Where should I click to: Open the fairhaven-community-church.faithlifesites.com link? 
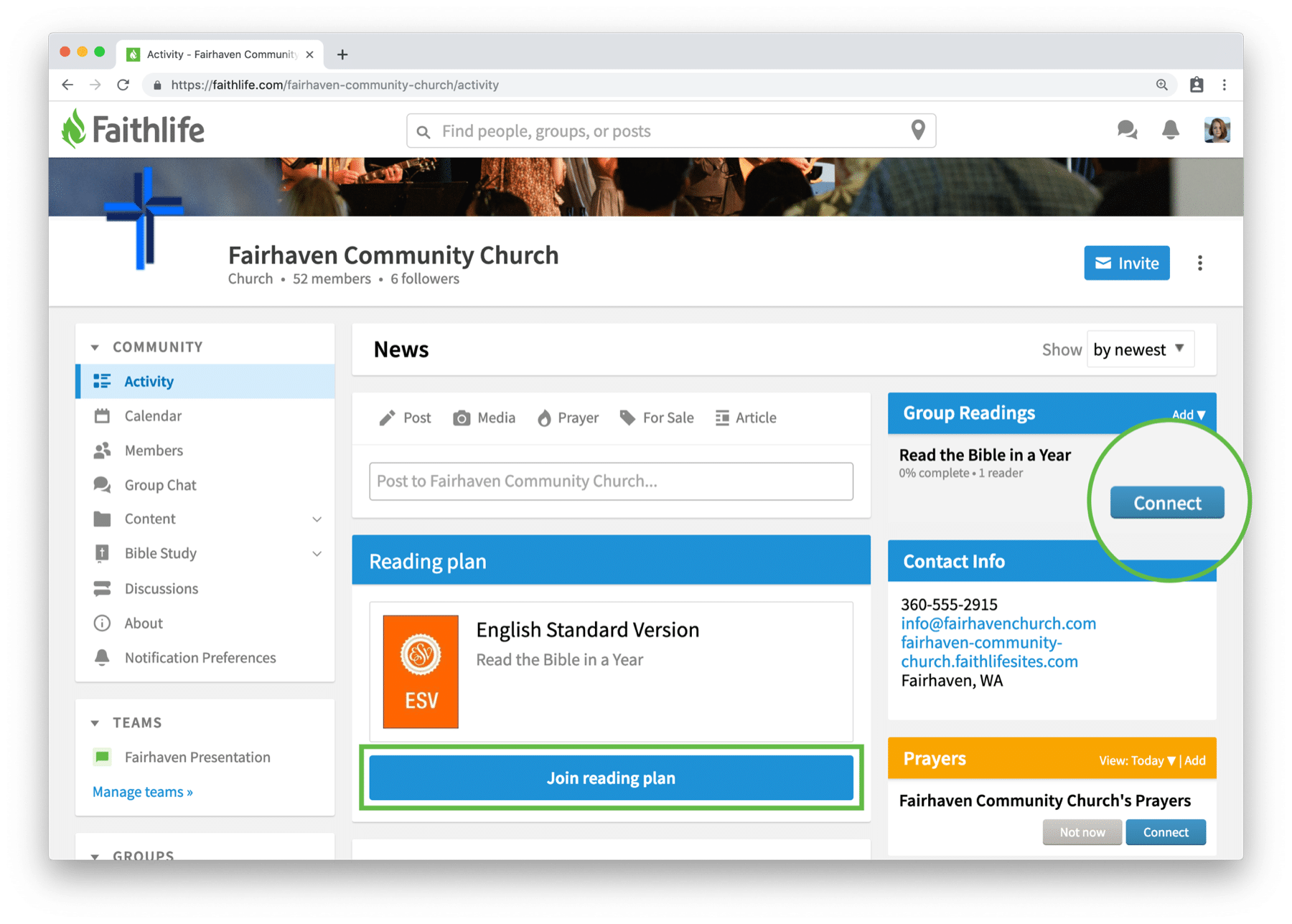click(989, 651)
